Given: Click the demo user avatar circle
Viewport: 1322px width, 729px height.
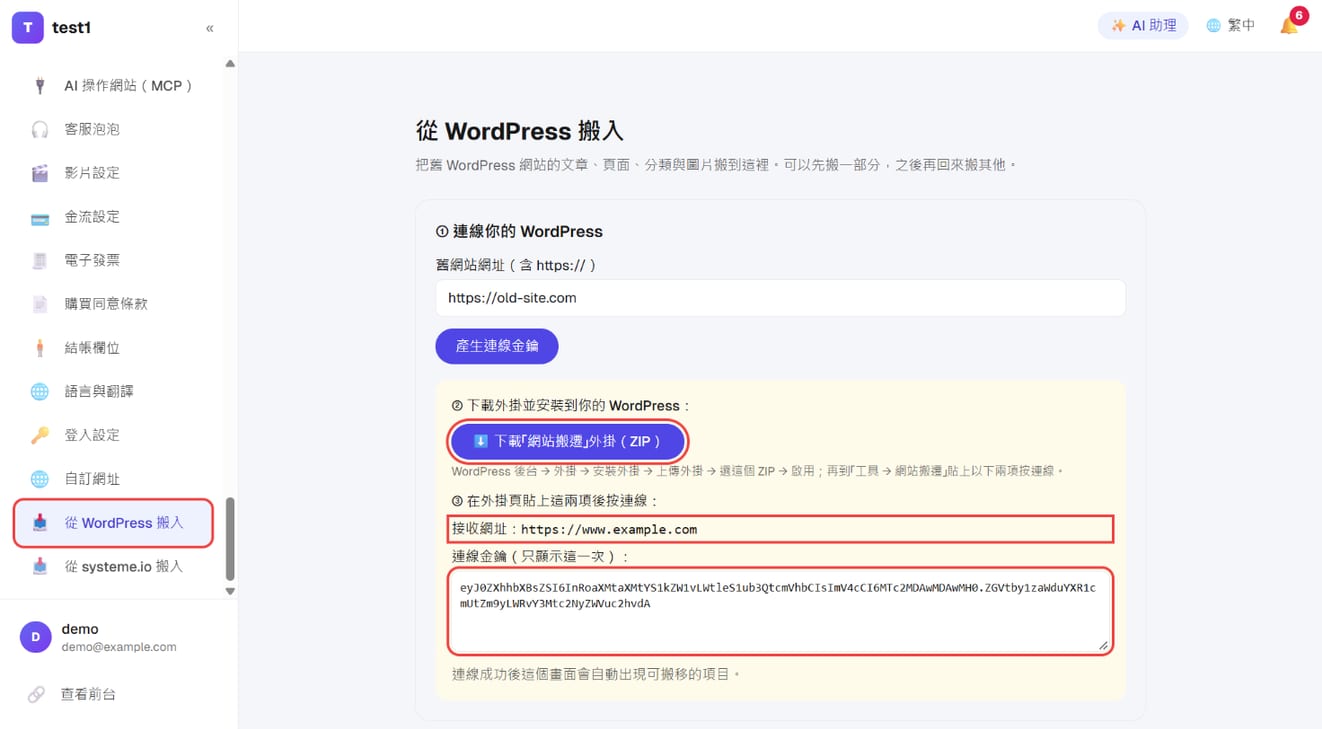Looking at the screenshot, I should 35,637.
